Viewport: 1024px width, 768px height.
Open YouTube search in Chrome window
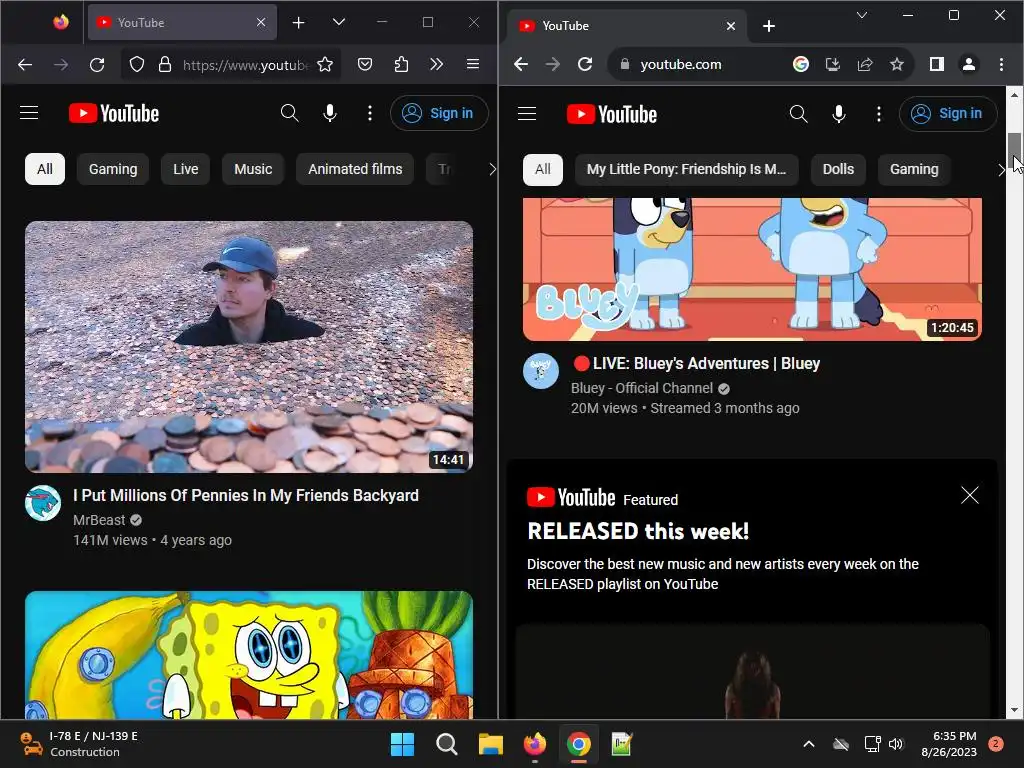[799, 114]
